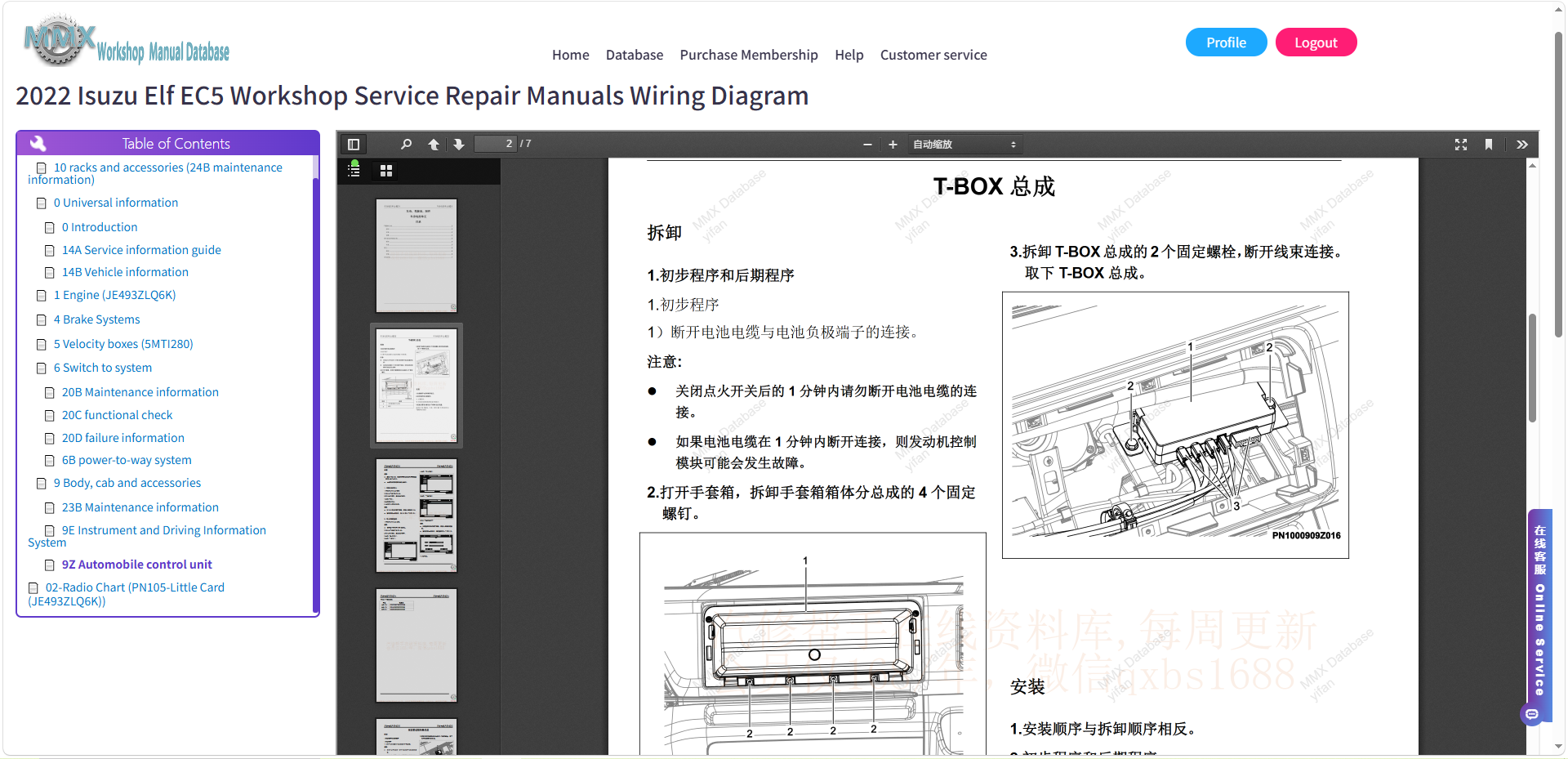
Task: Open the PDF search (magnifier) tool
Action: tap(406, 145)
